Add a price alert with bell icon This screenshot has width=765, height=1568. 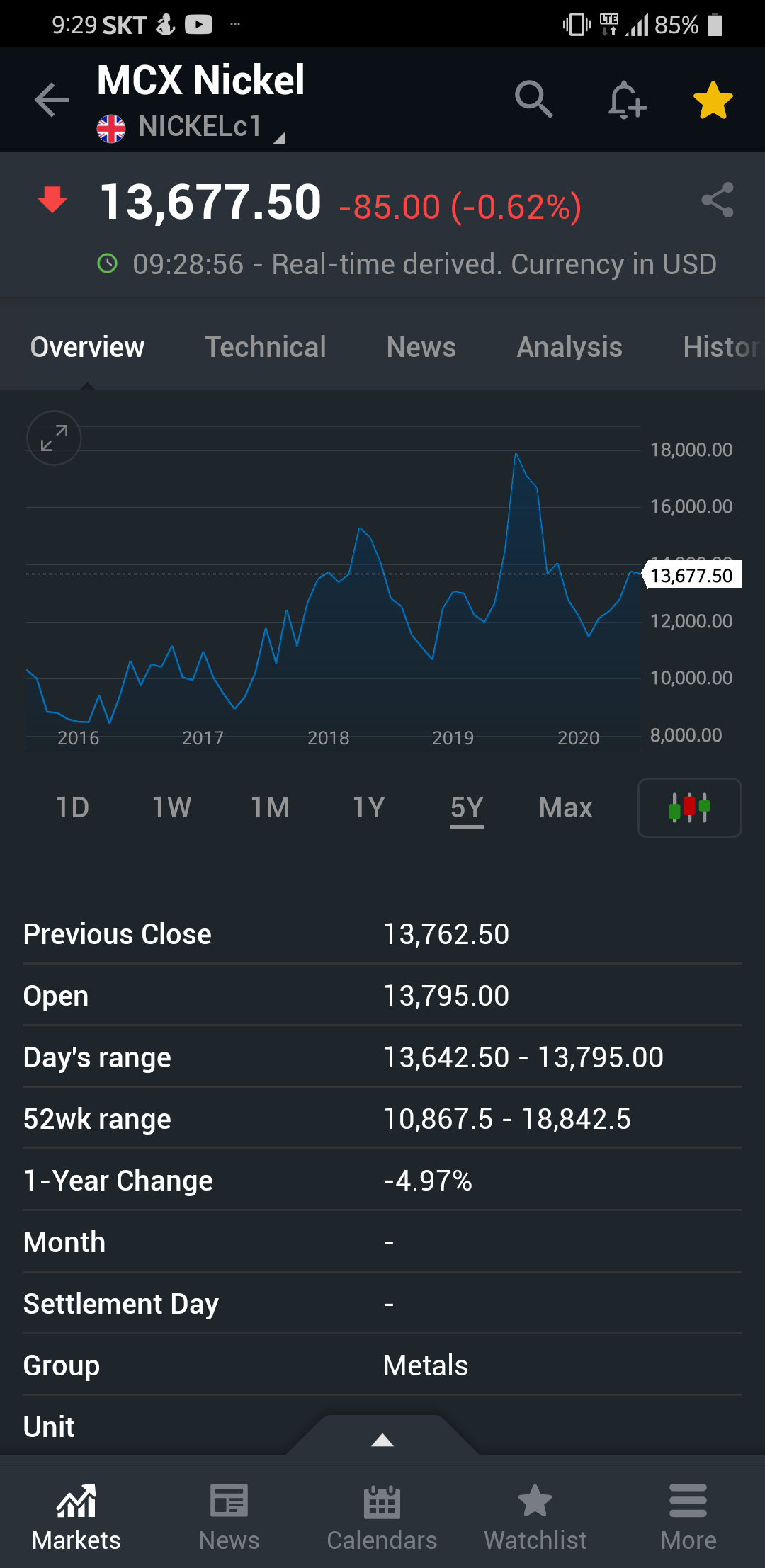[x=627, y=100]
